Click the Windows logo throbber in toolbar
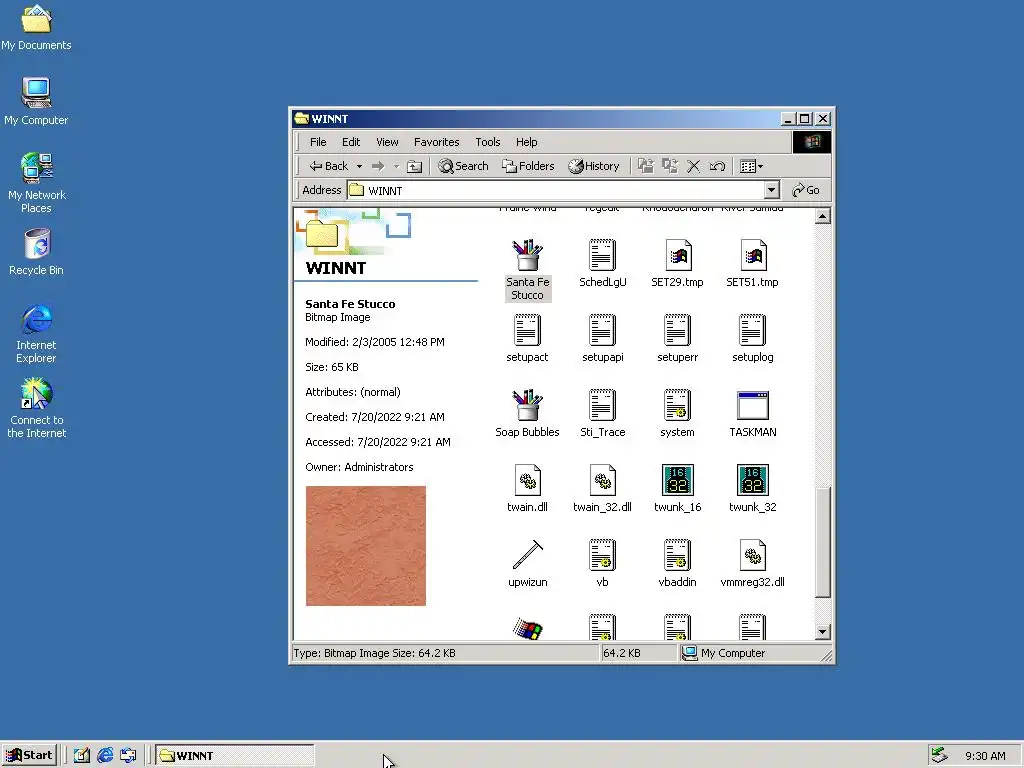This screenshot has width=1024, height=768. pyautogui.click(x=812, y=142)
